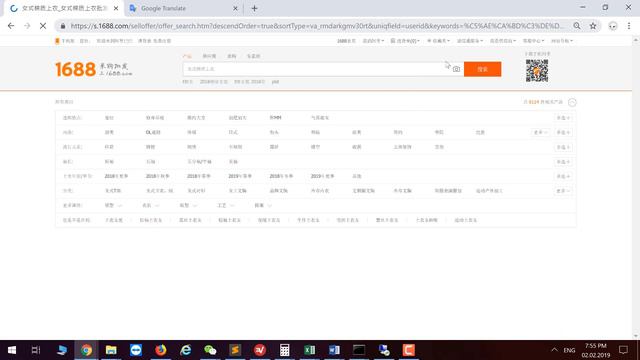The height and width of the screenshot is (360, 640).
Task: Open Excel from the taskbar
Action: pos(309,350)
